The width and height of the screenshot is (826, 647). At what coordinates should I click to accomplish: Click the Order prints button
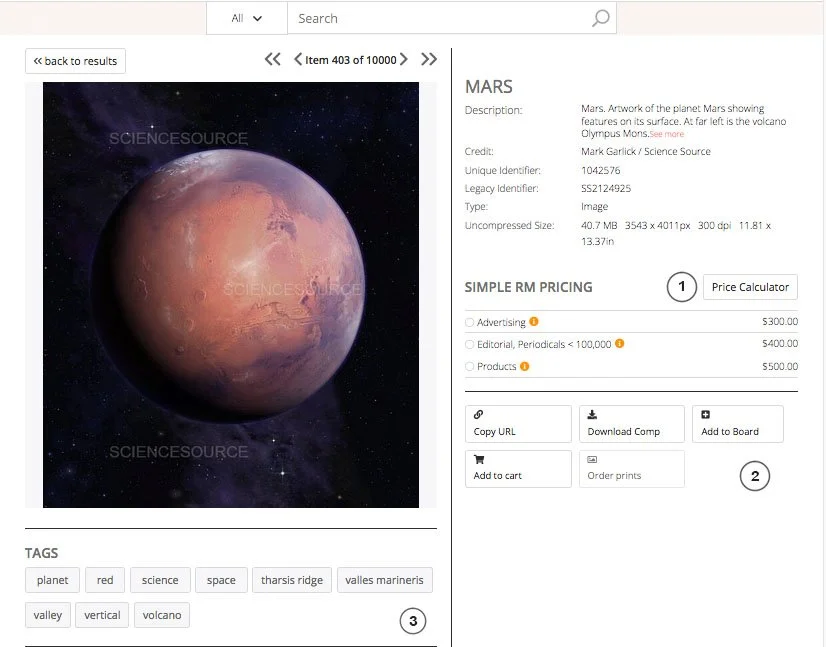coord(632,468)
